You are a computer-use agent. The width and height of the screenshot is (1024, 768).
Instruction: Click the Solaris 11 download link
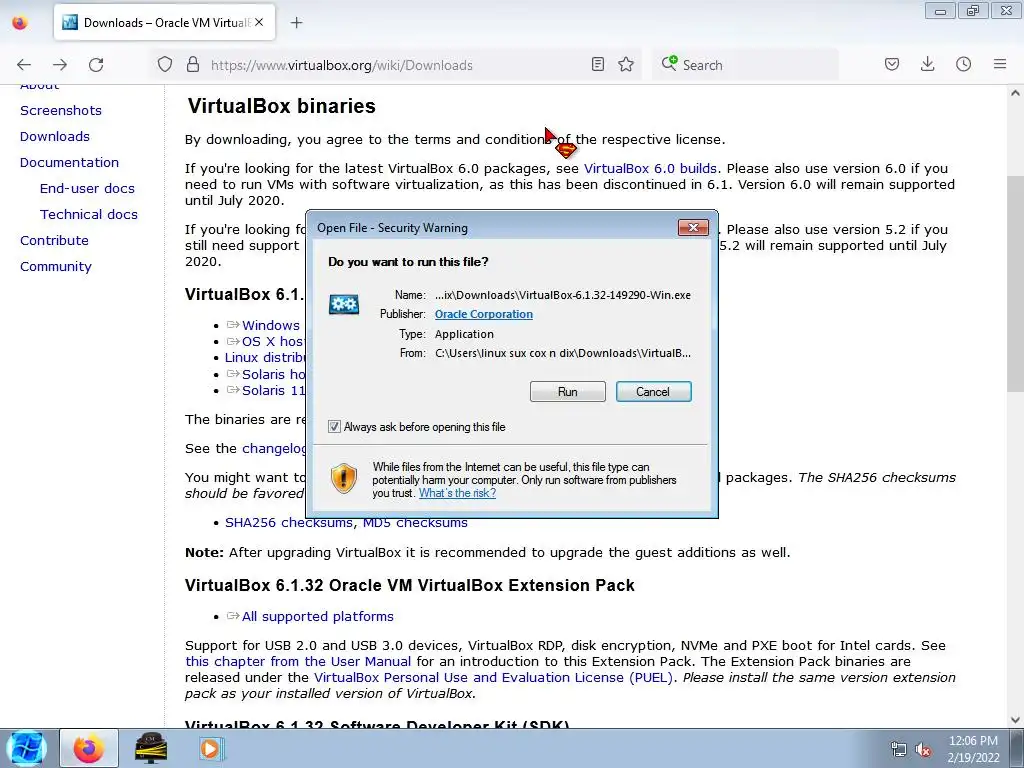[273, 391]
